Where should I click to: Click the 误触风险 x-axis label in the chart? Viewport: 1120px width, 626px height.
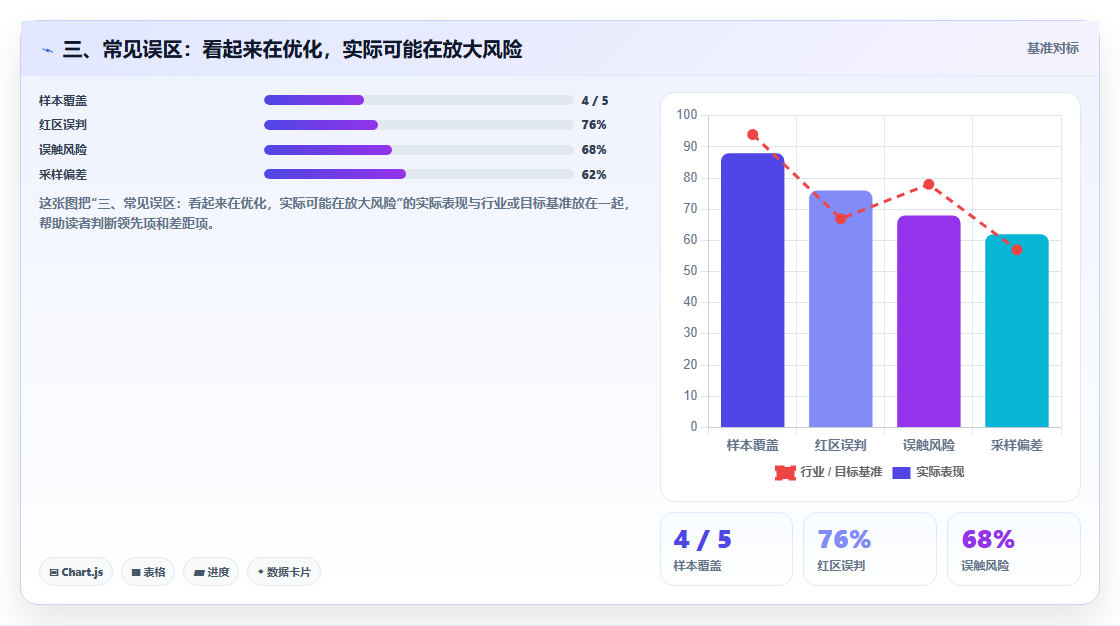point(929,445)
